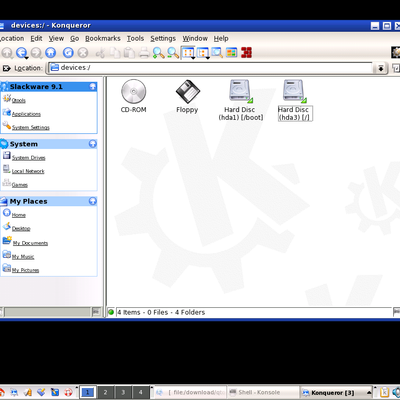400x400 pixels.
Task: Switch to virtual desktop 4
Action: click(141, 393)
